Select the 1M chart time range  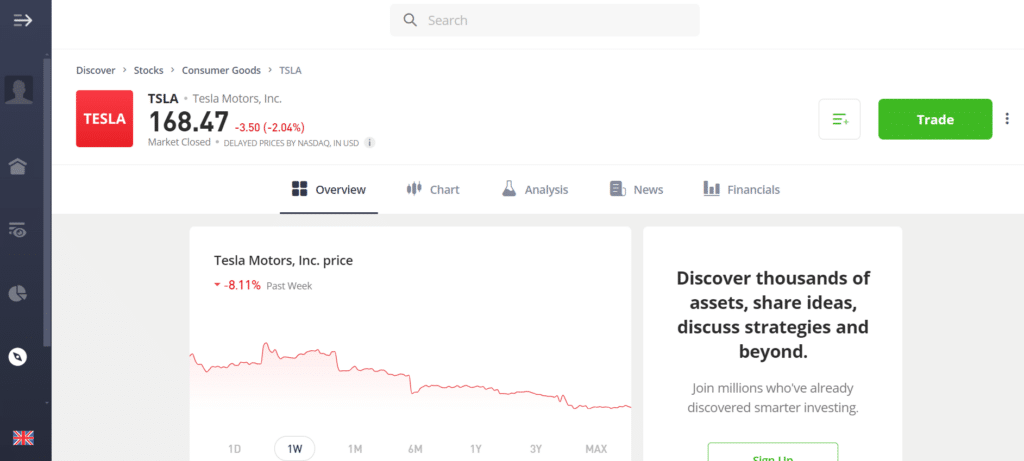click(x=355, y=449)
